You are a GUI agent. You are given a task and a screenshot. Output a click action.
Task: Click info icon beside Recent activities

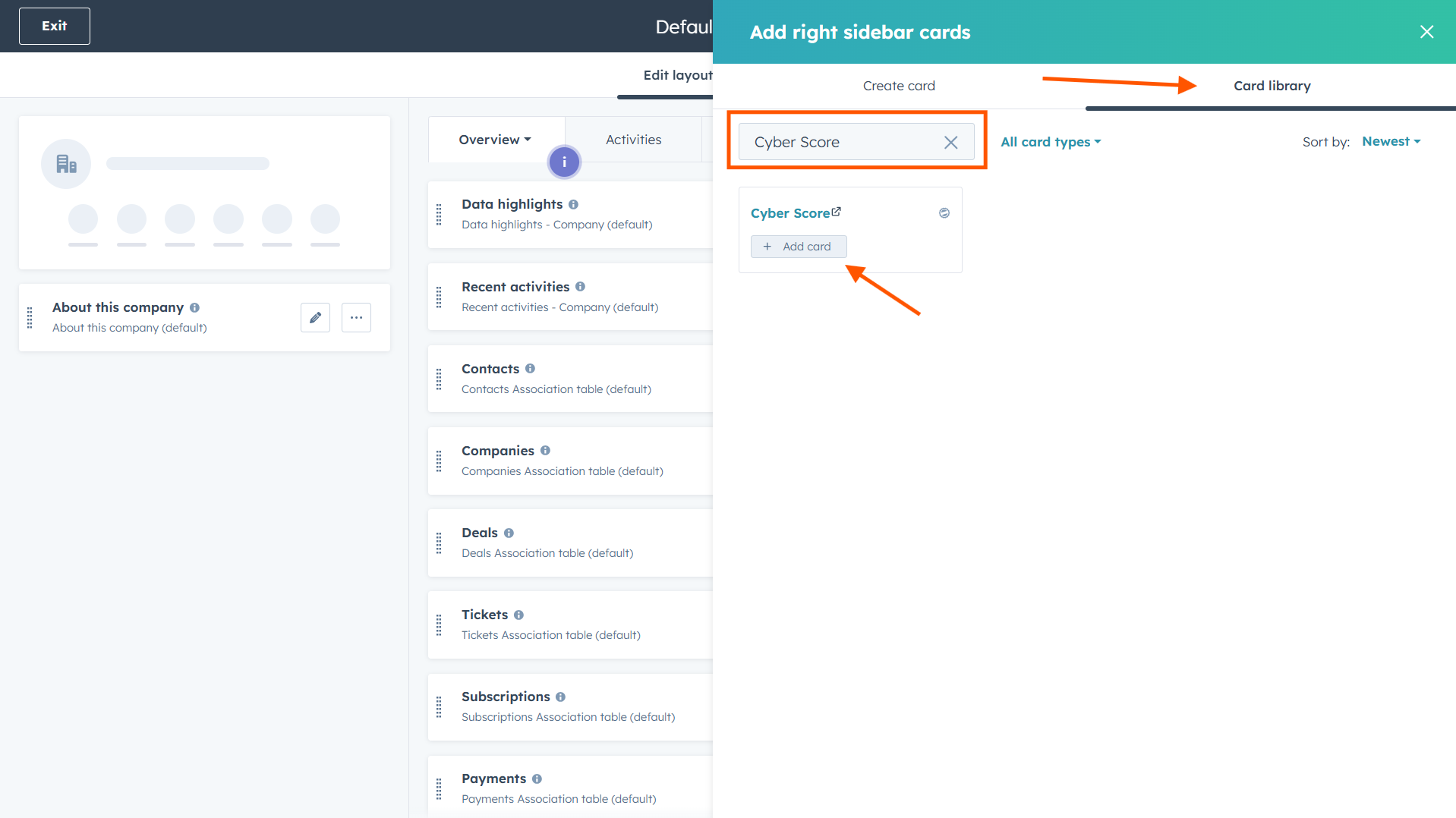click(x=581, y=286)
